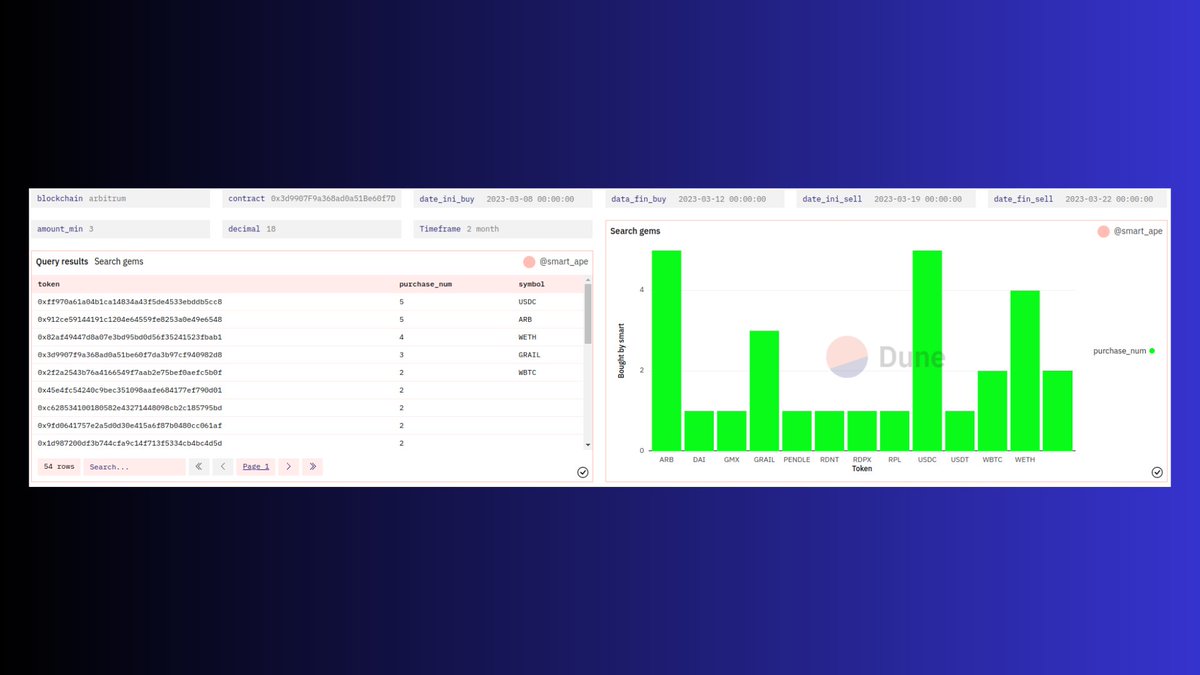
Task: Click the first-page double-chevron pagination icon
Action: (200, 466)
